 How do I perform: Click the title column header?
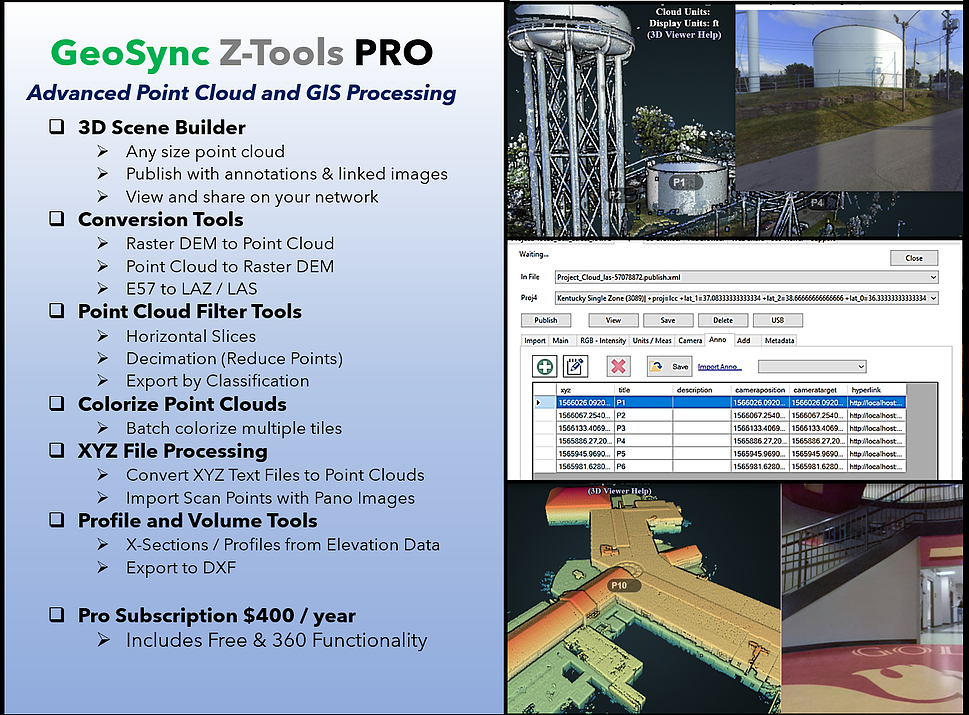click(x=643, y=390)
